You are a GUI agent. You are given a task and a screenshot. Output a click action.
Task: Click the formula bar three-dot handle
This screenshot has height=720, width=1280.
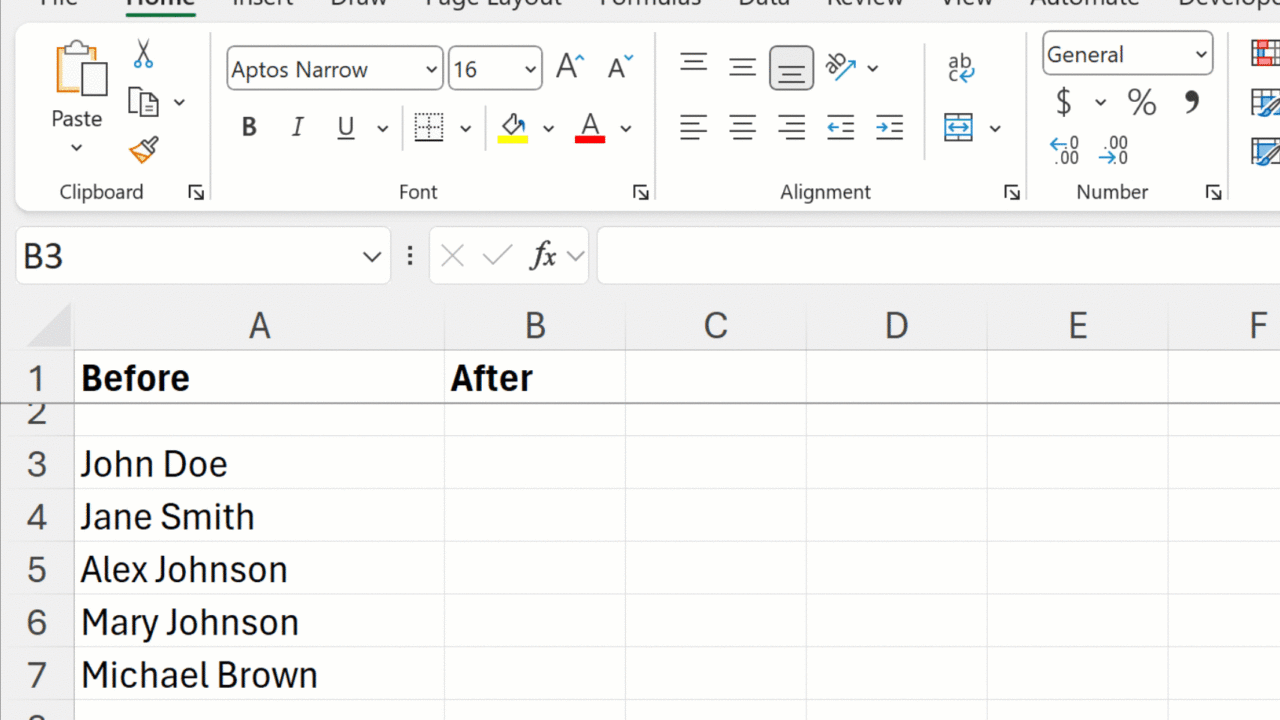pyautogui.click(x=410, y=256)
